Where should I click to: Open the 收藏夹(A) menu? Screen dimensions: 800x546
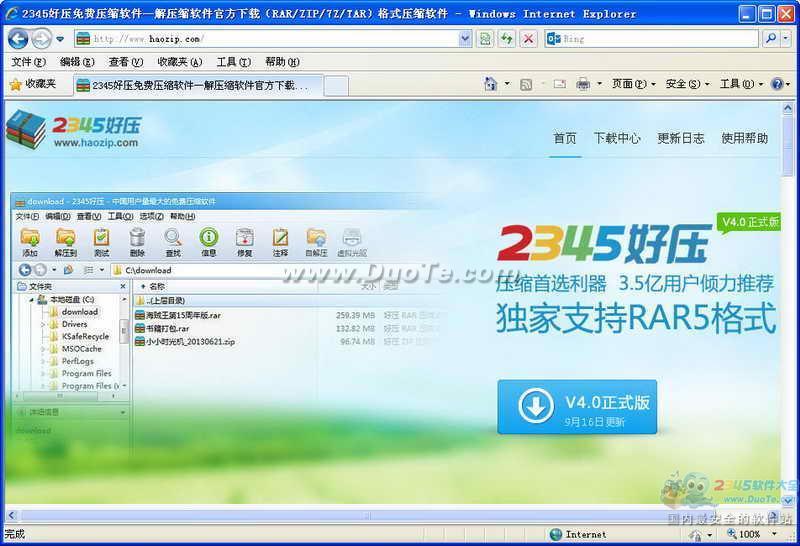(x=180, y=62)
